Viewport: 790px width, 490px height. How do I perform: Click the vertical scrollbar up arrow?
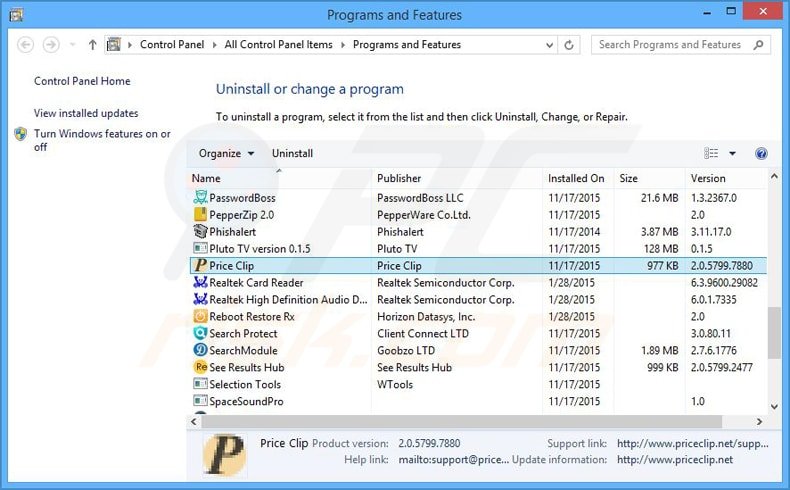[x=774, y=176]
